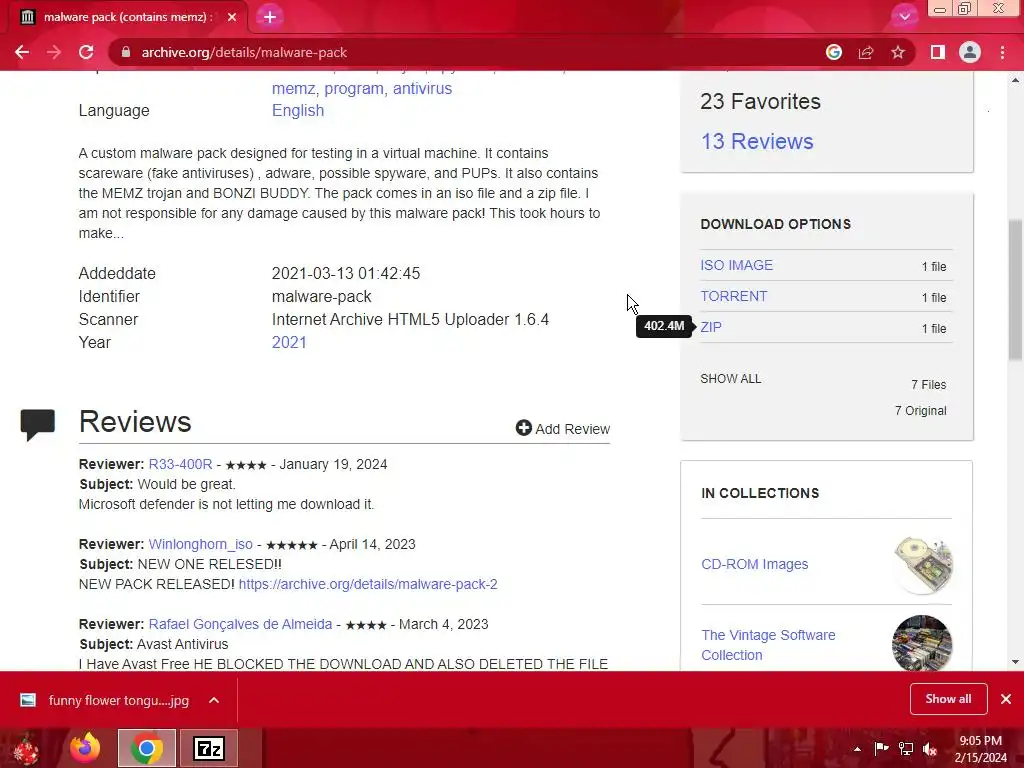Click the Chrome taskbar icon
Image resolution: width=1024 pixels, height=768 pixels.
coord(147,748)
